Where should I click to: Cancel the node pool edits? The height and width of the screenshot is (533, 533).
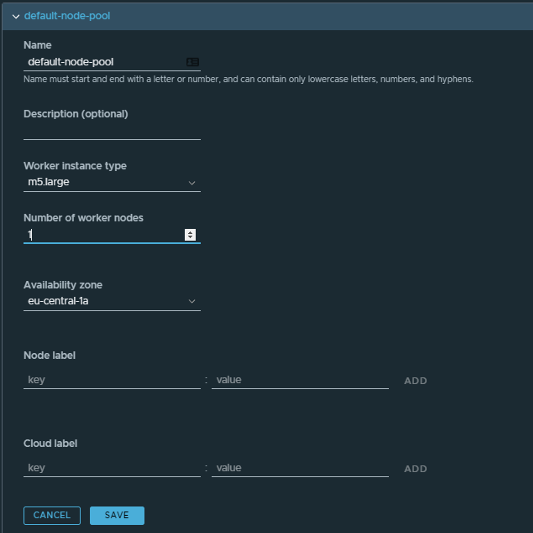click(x=52, y=515)
